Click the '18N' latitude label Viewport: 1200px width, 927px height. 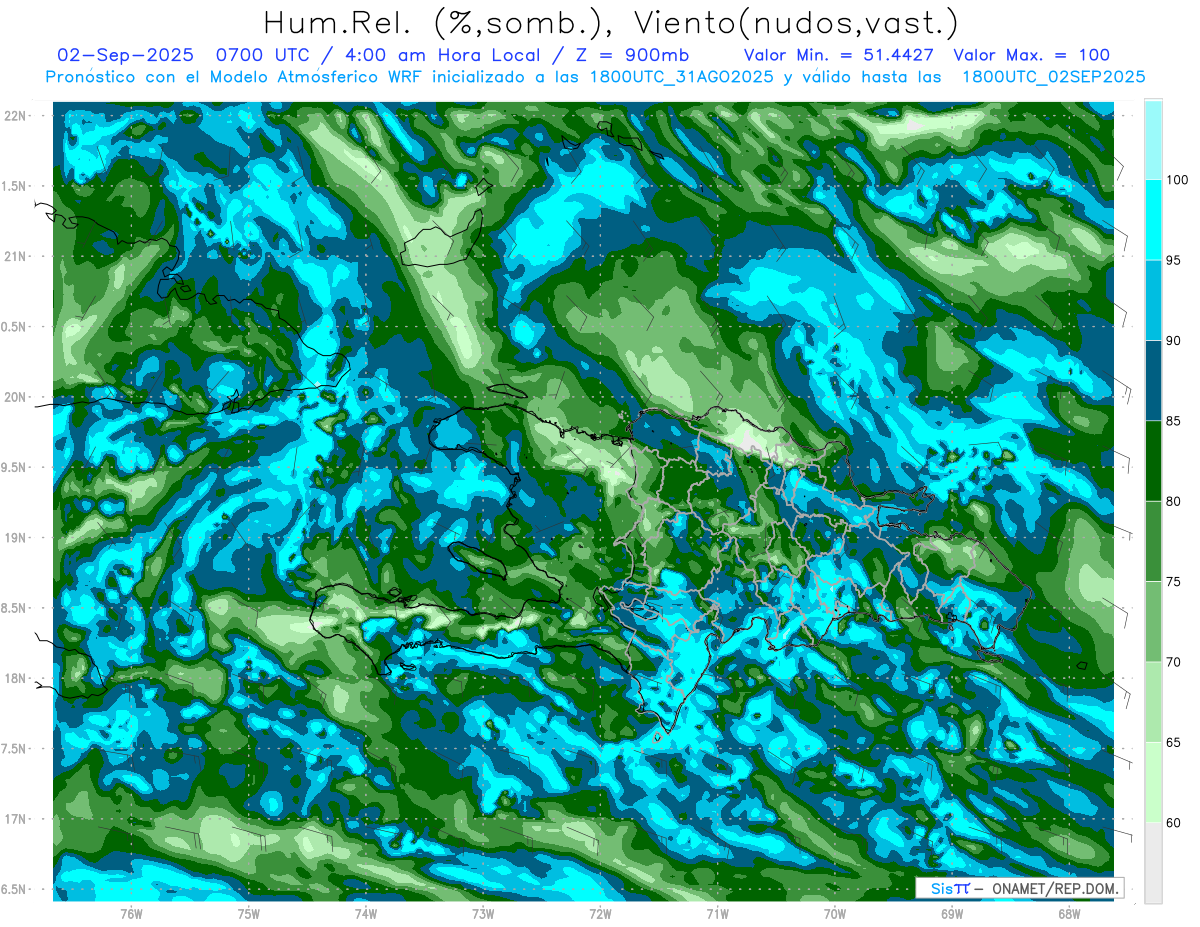[16, 678]
